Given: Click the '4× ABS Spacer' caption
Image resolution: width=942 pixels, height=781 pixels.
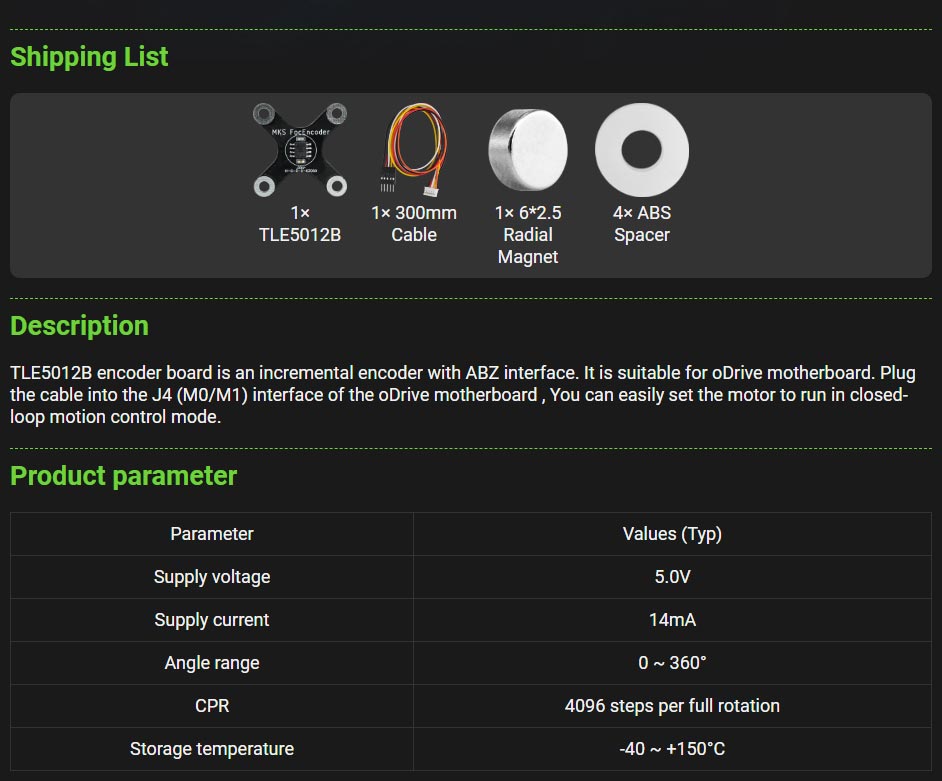Looking at the screenshot, I should [x=642, y=223].
